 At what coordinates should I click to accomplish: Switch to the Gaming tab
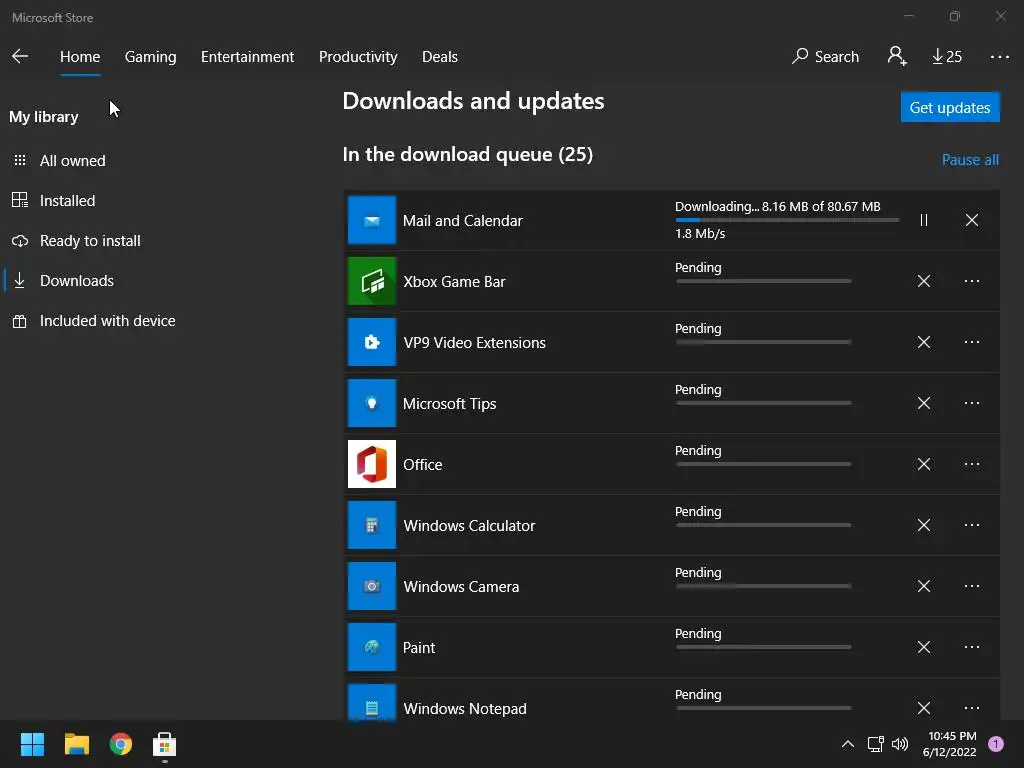tap(150, 57)
